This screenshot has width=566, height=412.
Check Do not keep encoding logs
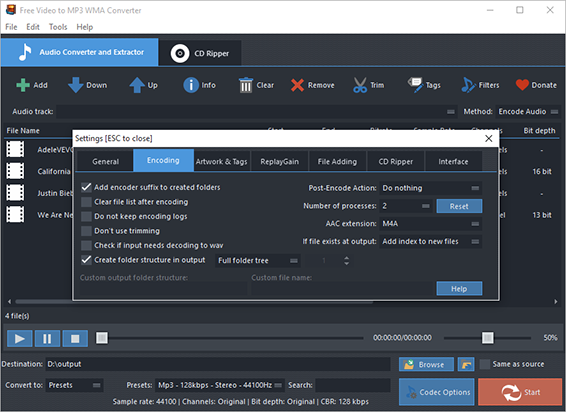(86, 216)
